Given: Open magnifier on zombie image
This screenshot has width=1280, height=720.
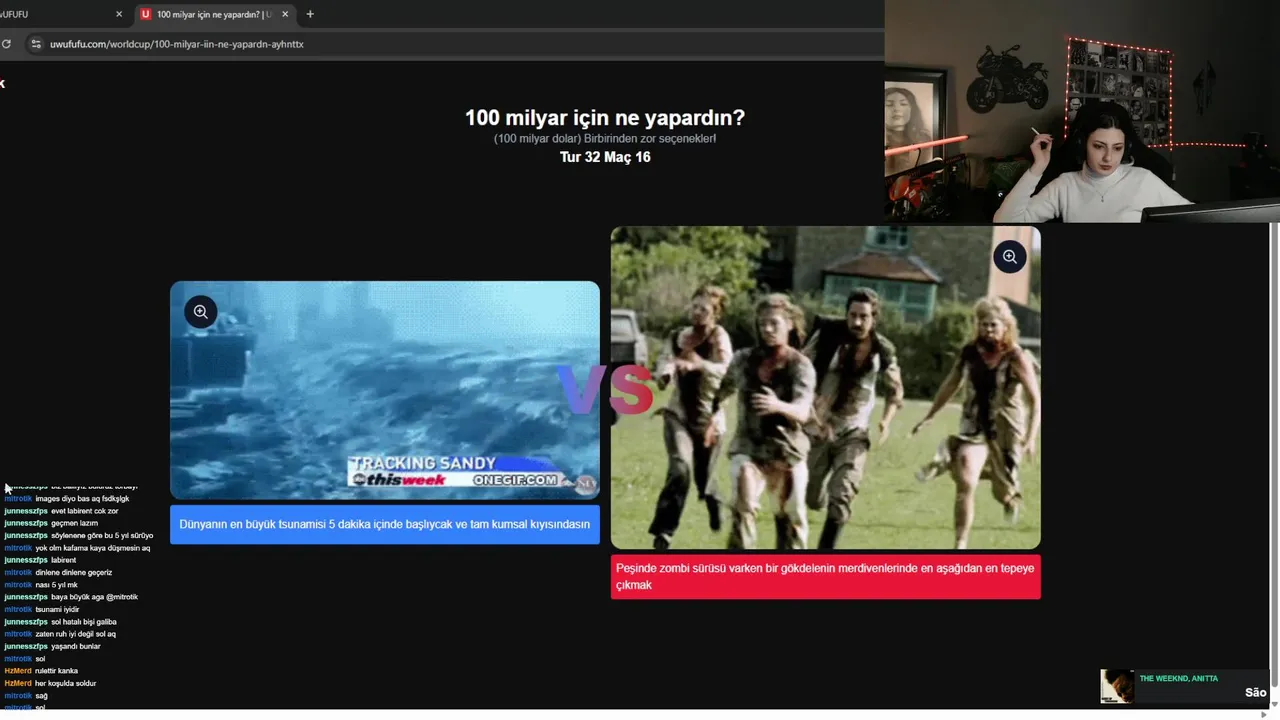Looking at the screenshot, I should 1009,257.
